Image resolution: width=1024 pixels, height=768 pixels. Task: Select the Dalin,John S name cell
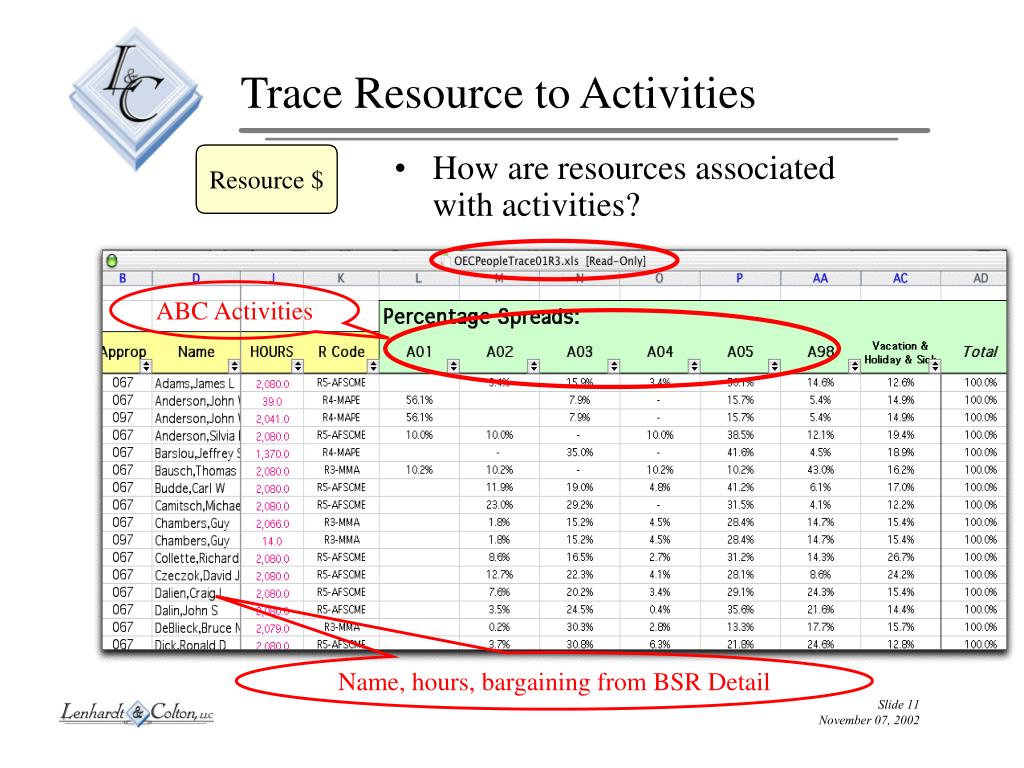(197, 611)
